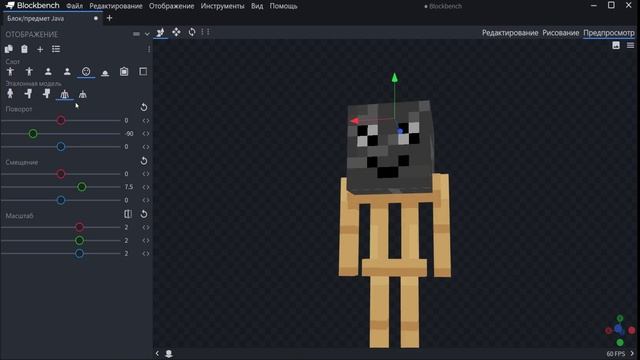Open the Отображение menu

tap(171, 6)
